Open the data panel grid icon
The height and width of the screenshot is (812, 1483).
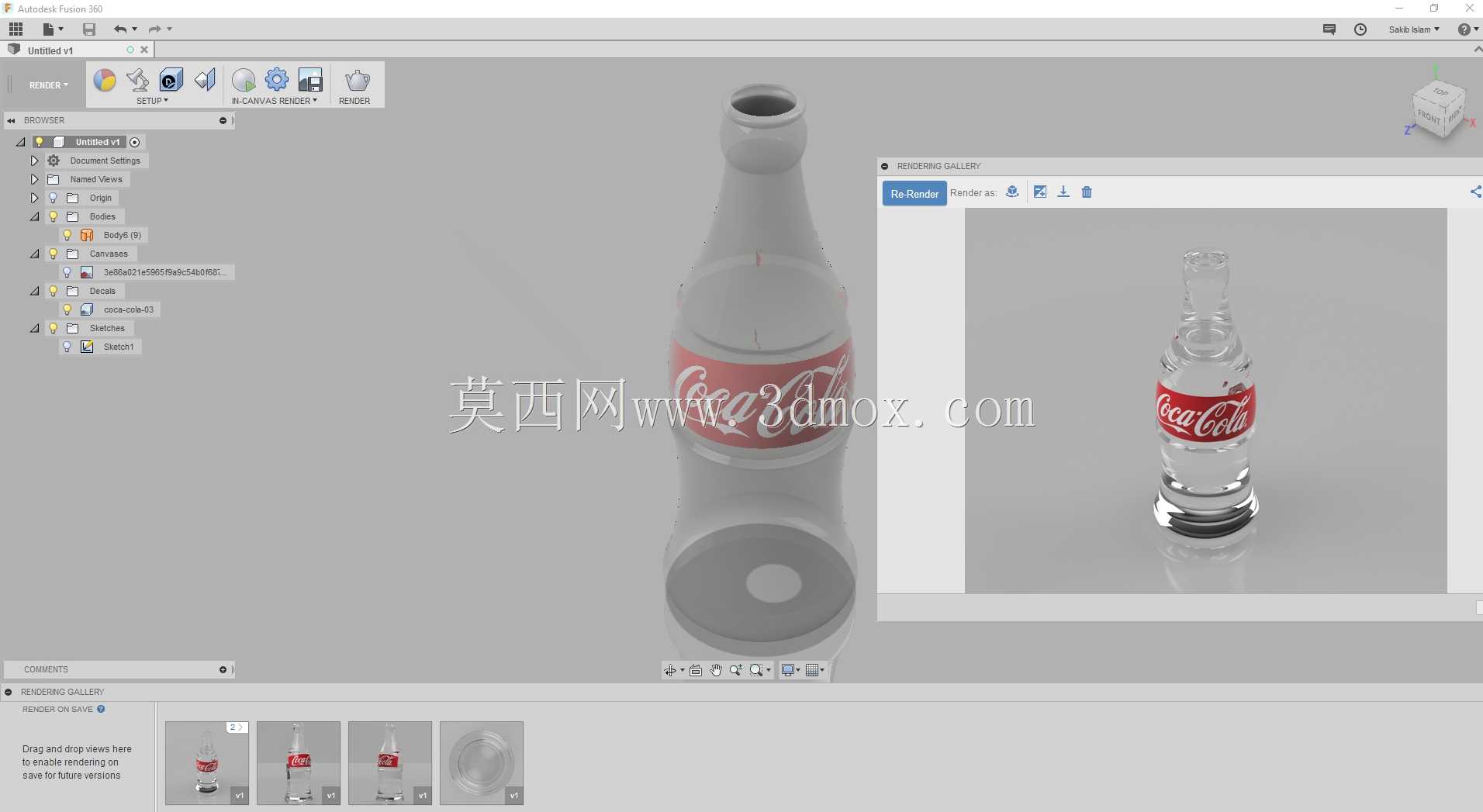[16, 29]
